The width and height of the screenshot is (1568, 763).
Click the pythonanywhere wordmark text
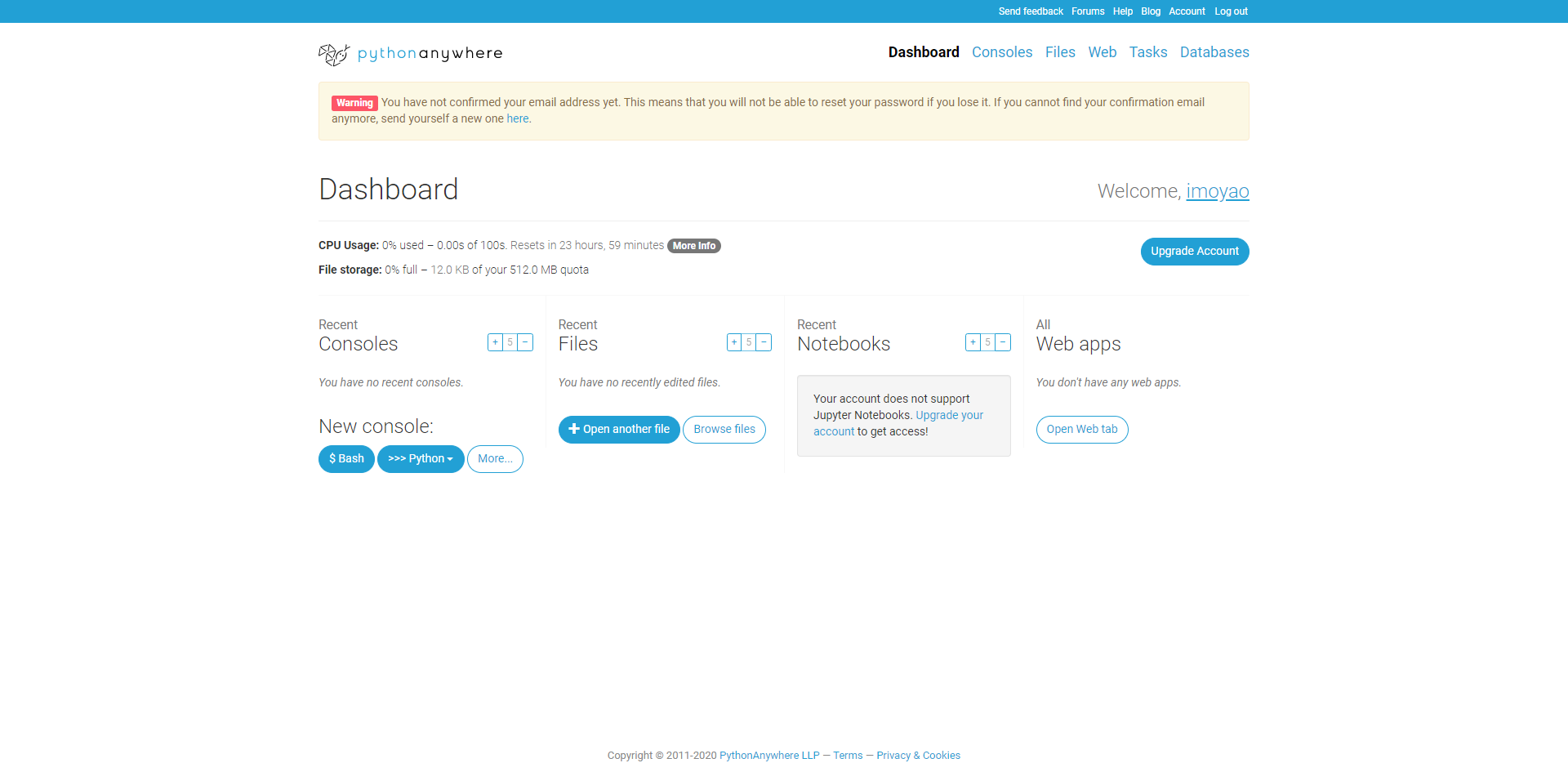point(430,54)
